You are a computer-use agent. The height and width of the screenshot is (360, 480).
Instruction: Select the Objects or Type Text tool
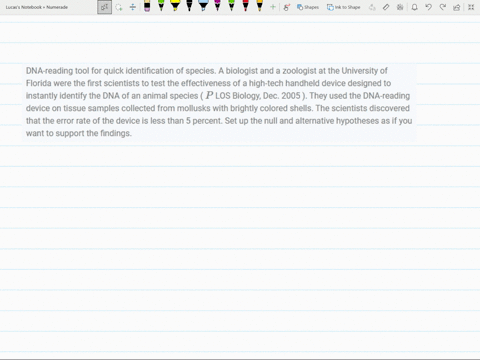104,7
